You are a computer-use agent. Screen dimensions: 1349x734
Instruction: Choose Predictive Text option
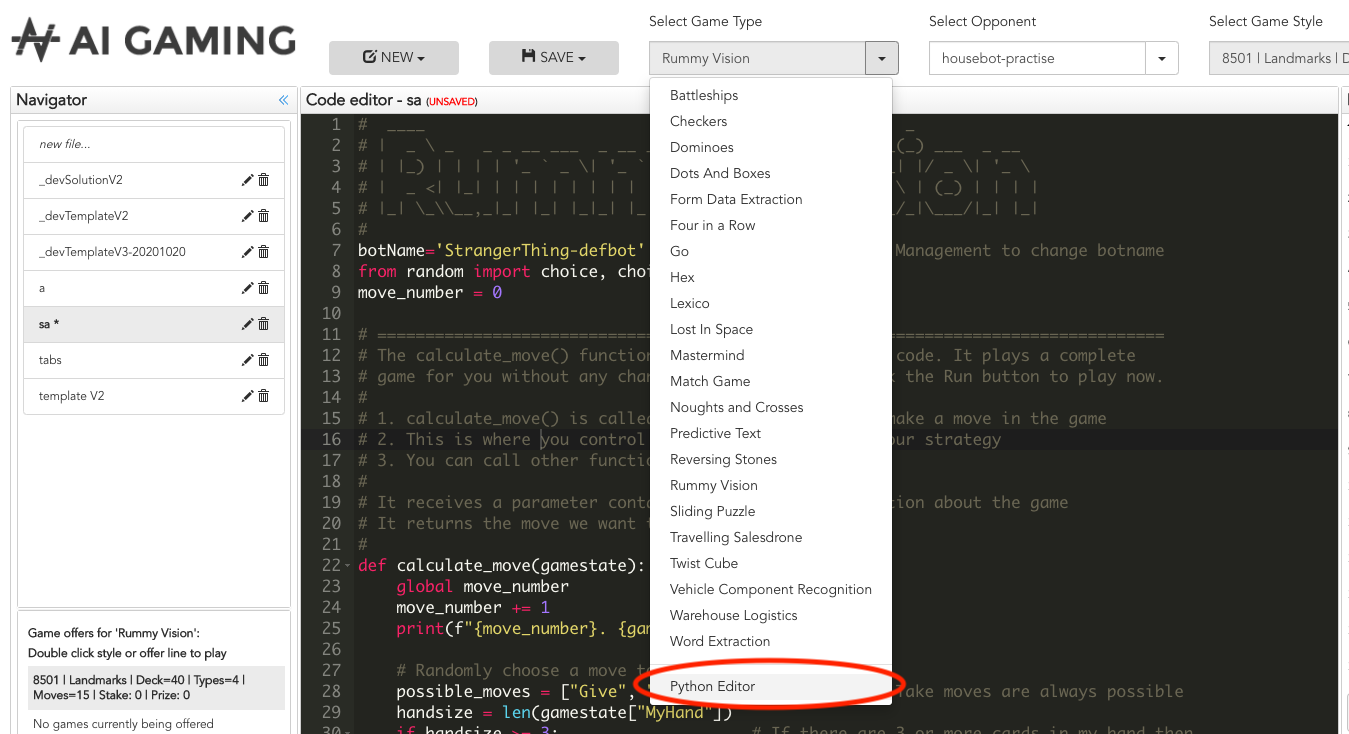pos(770,433)
